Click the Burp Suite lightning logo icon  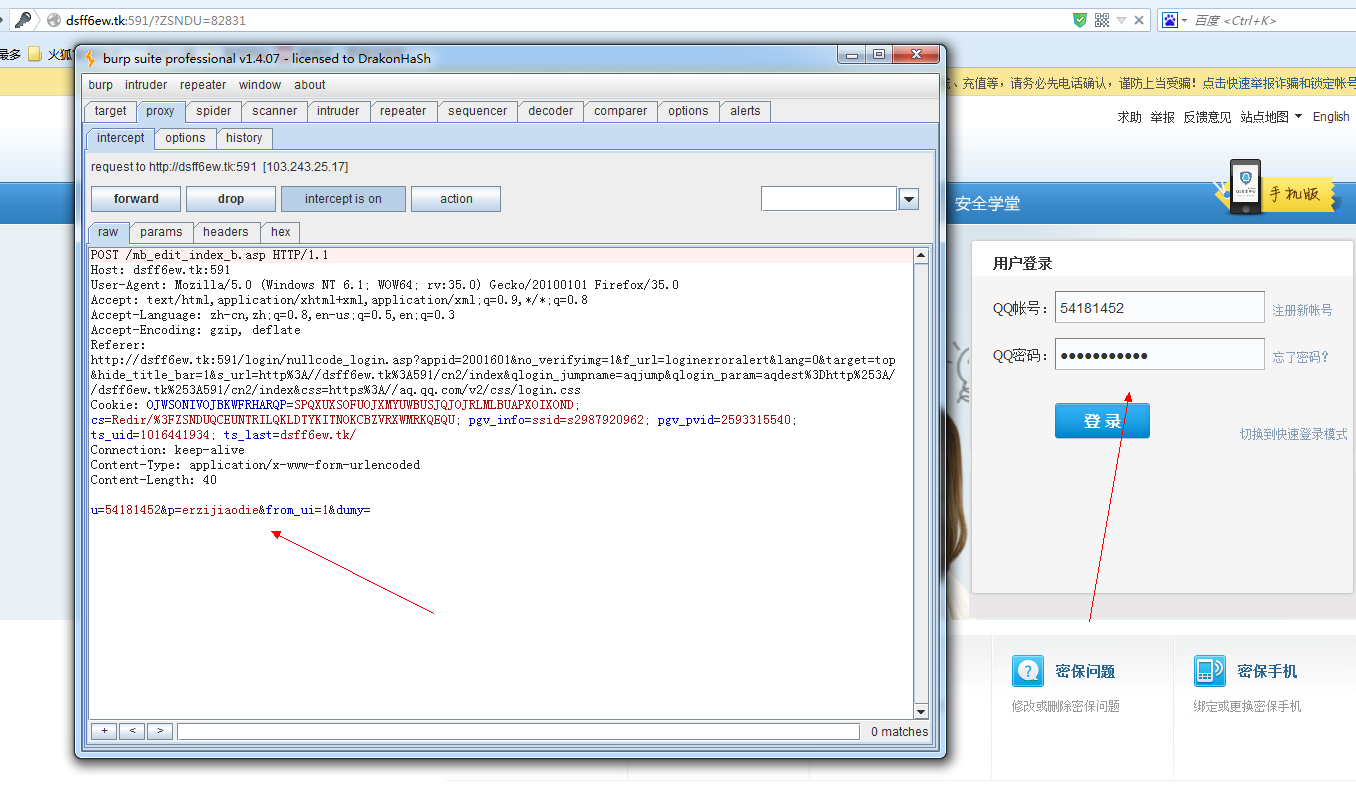[x=90, y=58]
